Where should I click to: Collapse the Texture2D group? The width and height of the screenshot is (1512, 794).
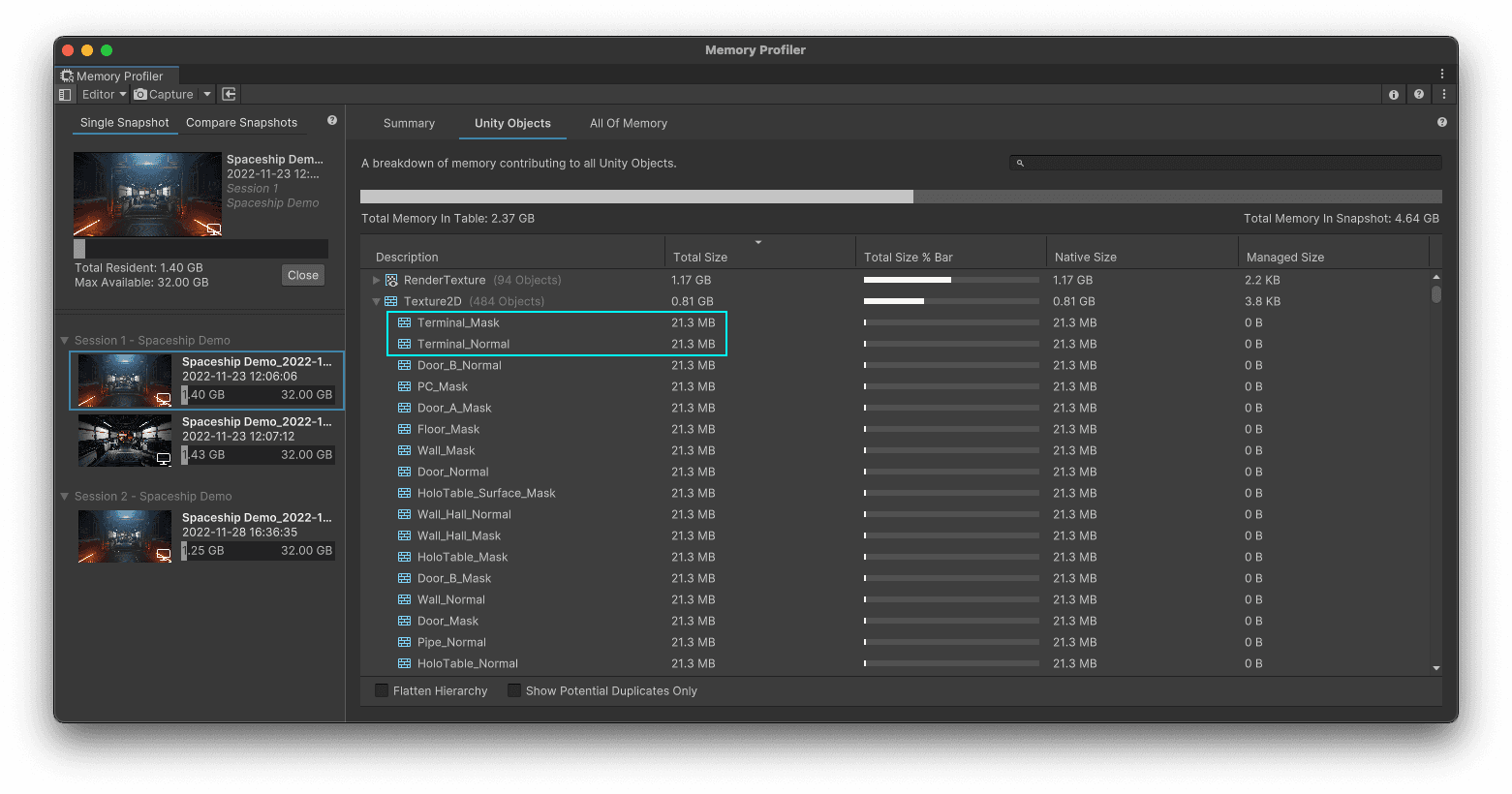(x=377, y=301)
